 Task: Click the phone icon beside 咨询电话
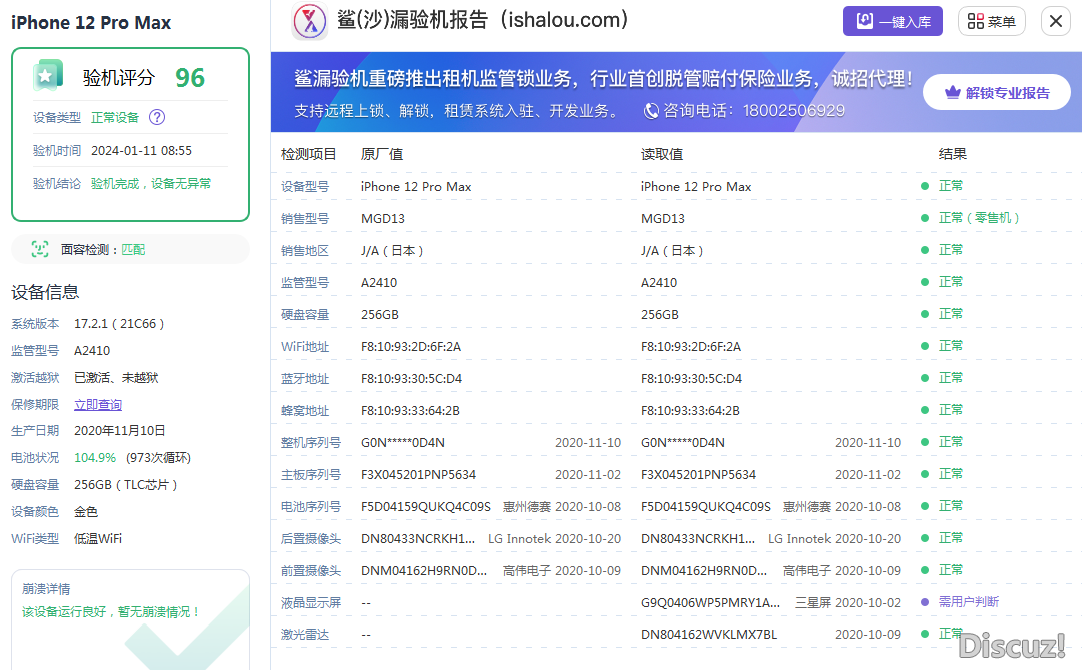tap(651, 110)
